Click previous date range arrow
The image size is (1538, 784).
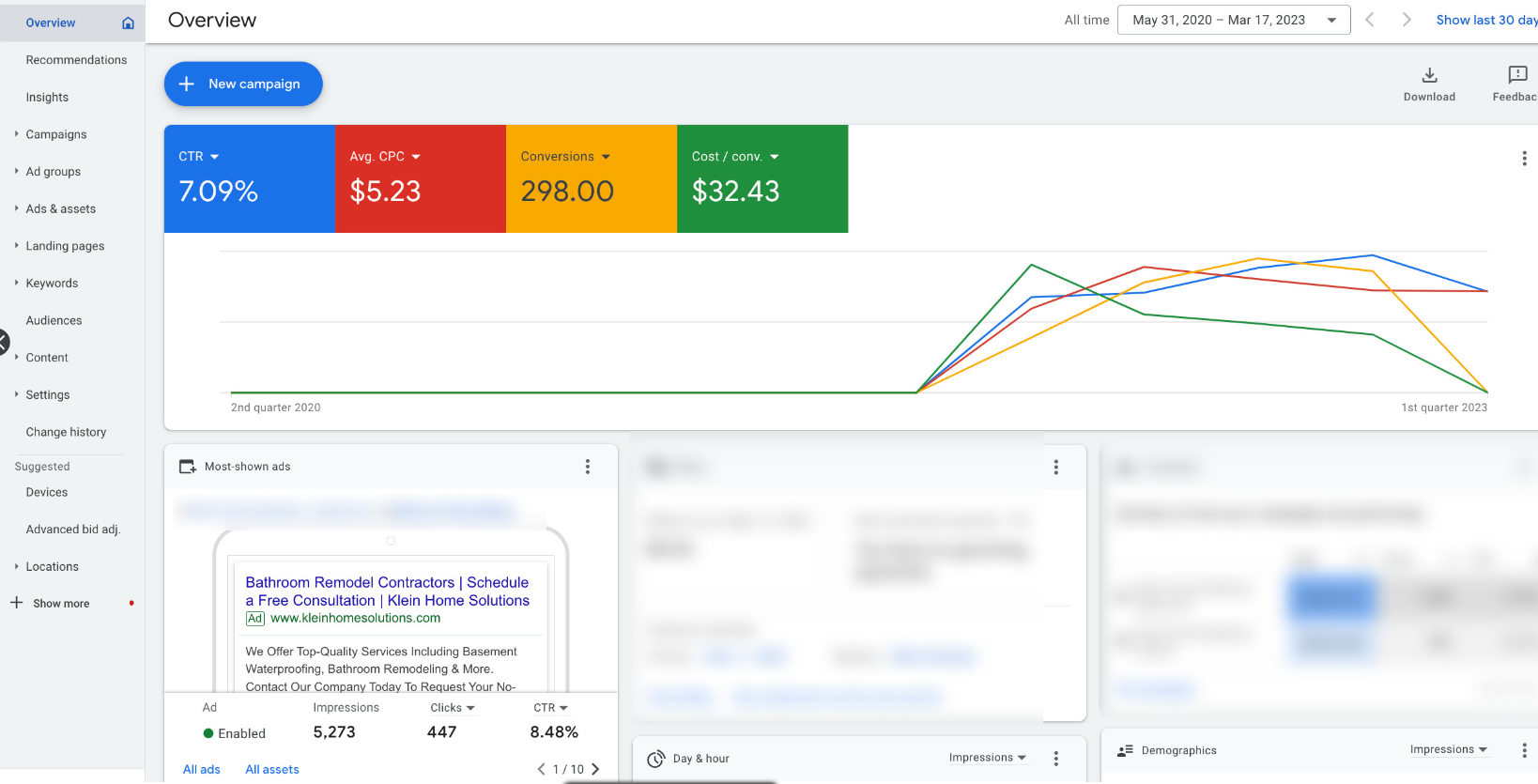point(1370,20)
